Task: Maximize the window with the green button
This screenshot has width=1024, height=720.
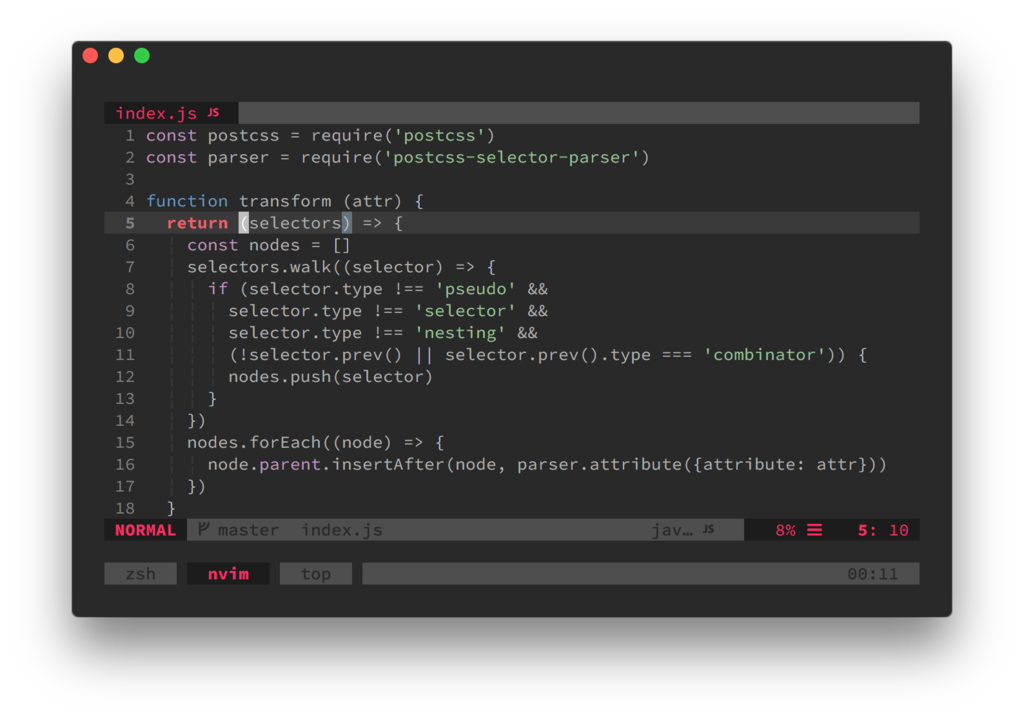Action: tap(142, 56)
